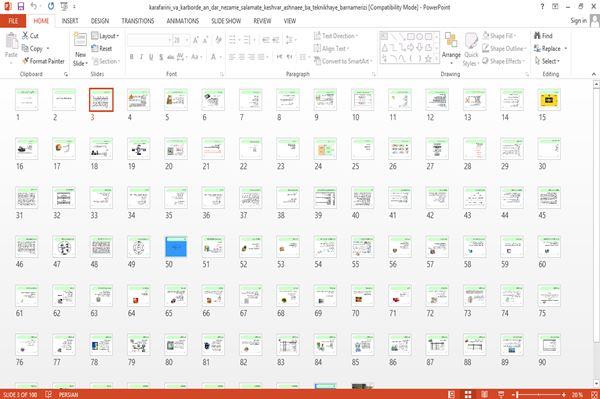Image resolution: width=600 pixels, height=399 pixels.
Task: Click PERSIAN language indicator in status bar
Action: [x=68, y=394]
